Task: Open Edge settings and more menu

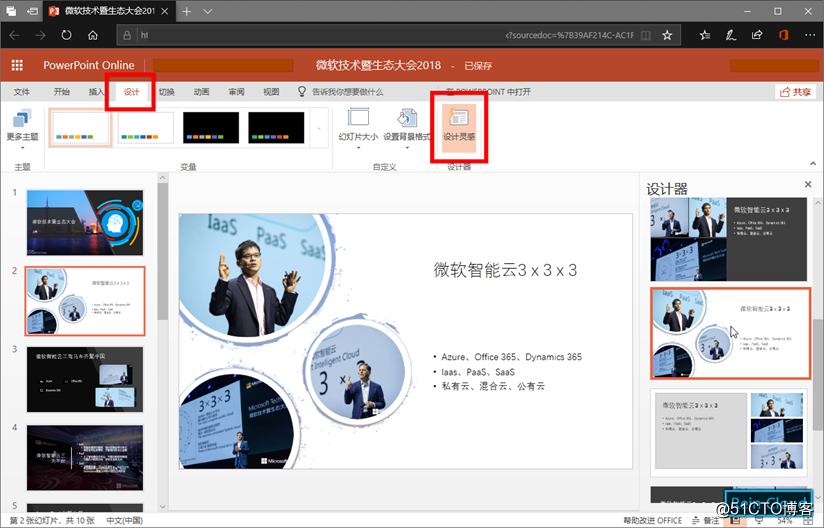Action: (810, 35)
